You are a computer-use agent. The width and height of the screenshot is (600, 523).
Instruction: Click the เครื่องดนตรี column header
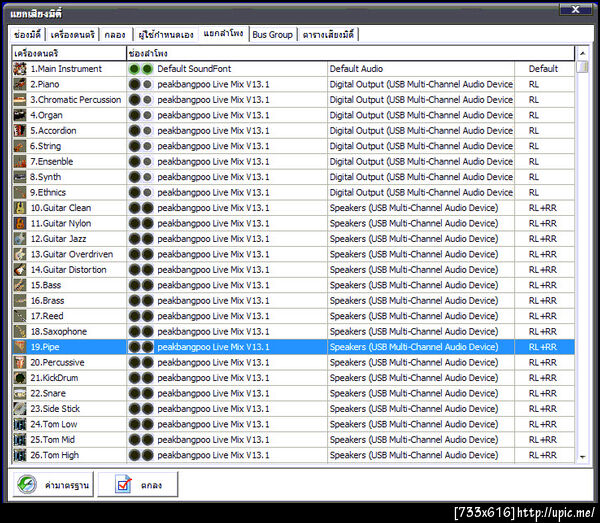(69, 53)
